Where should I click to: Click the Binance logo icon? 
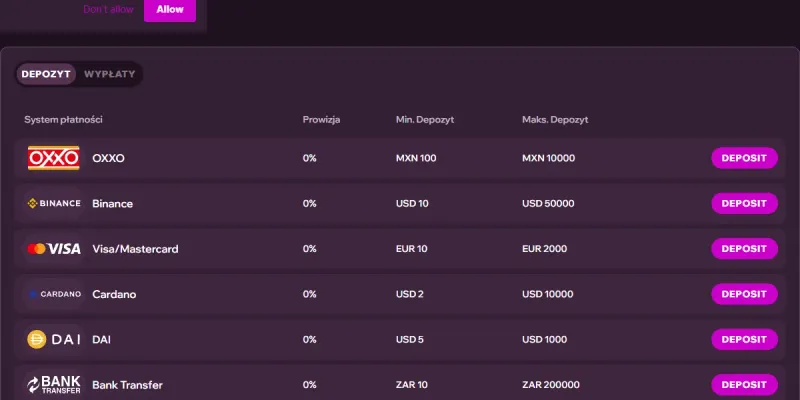coord(54,204)
